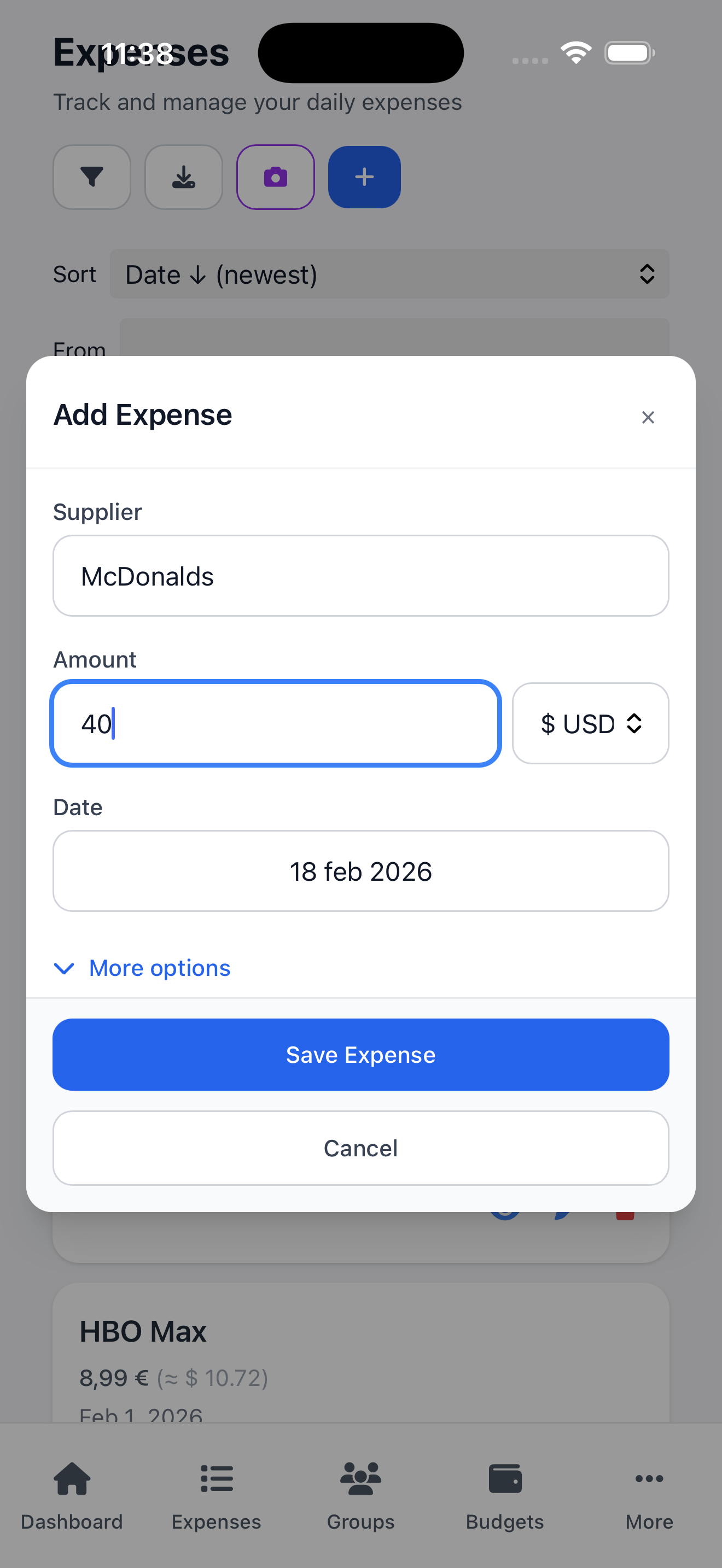
Task: Open the Sort by Date dropdown
Action: pos(389,274)
